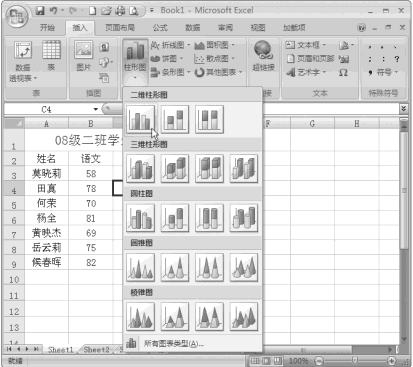Image resolution: width=413 pixels, height=367 pixels.
Task: Click the vertical scrollbar thumb
Action: [x=404, y=190]
